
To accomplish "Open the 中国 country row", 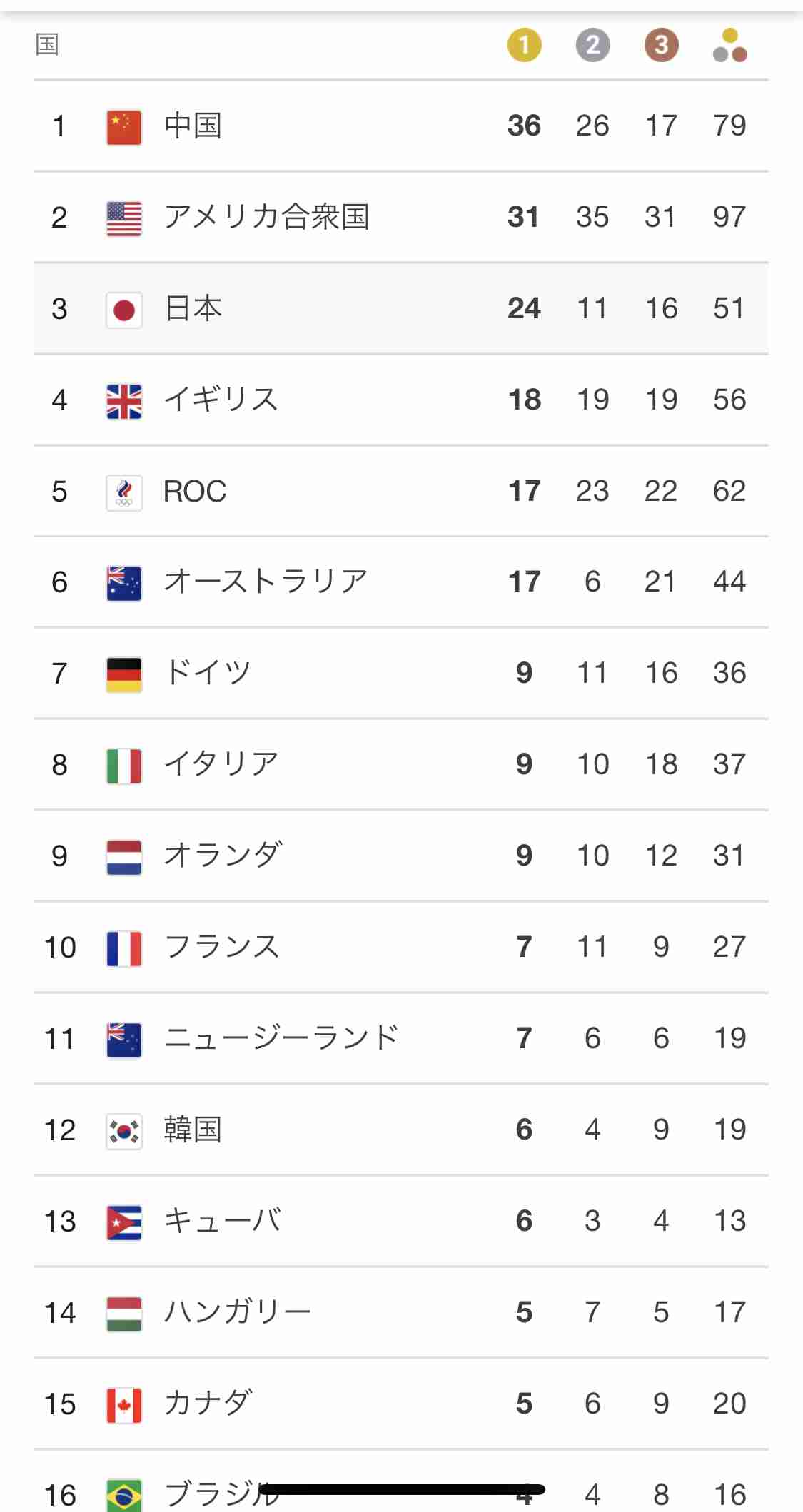I will point(193,126).
